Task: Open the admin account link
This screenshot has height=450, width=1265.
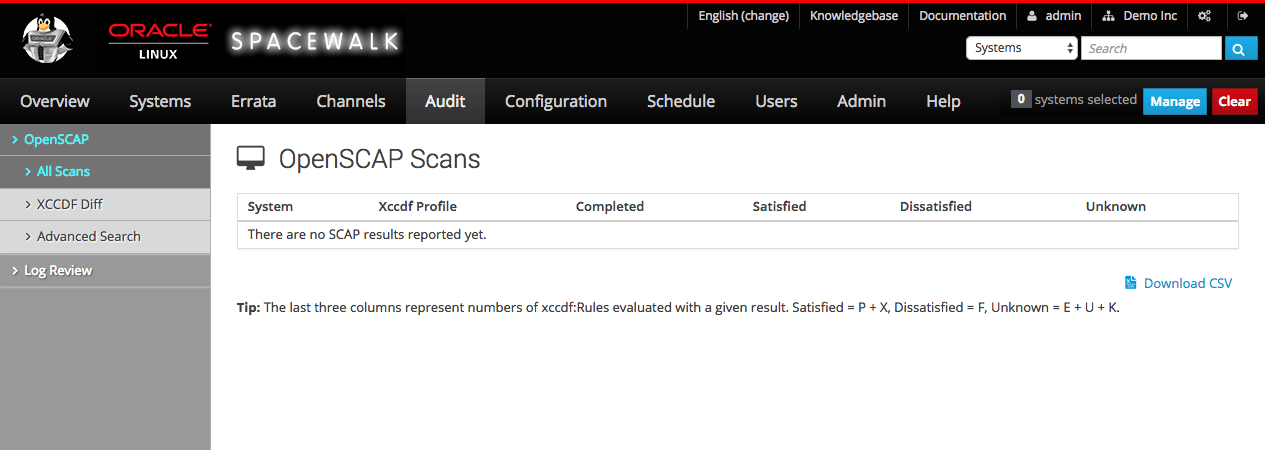Action: [x=1063, y=16]
